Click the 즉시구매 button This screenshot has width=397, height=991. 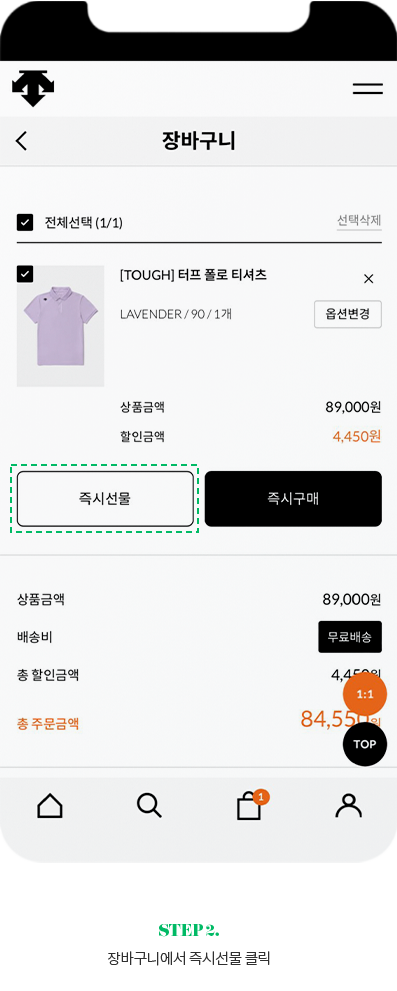tap(293, 499)
